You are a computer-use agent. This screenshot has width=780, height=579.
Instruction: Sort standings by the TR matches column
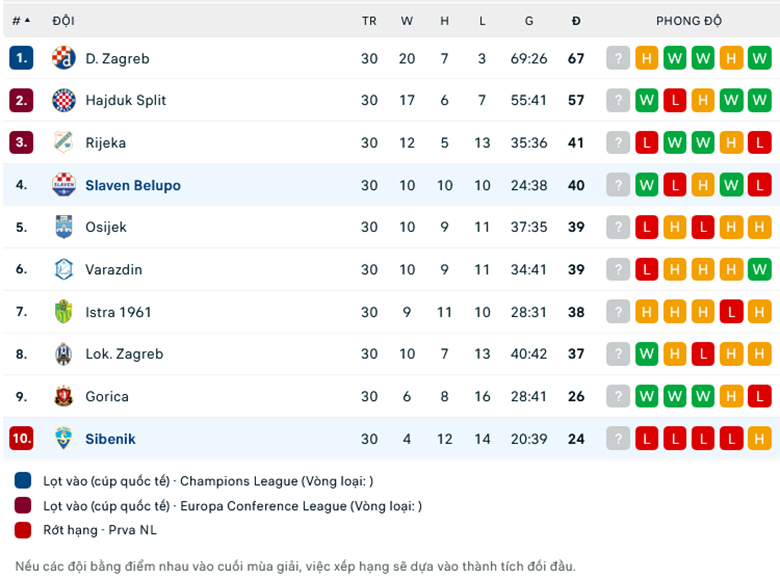[x=369, y=21]
